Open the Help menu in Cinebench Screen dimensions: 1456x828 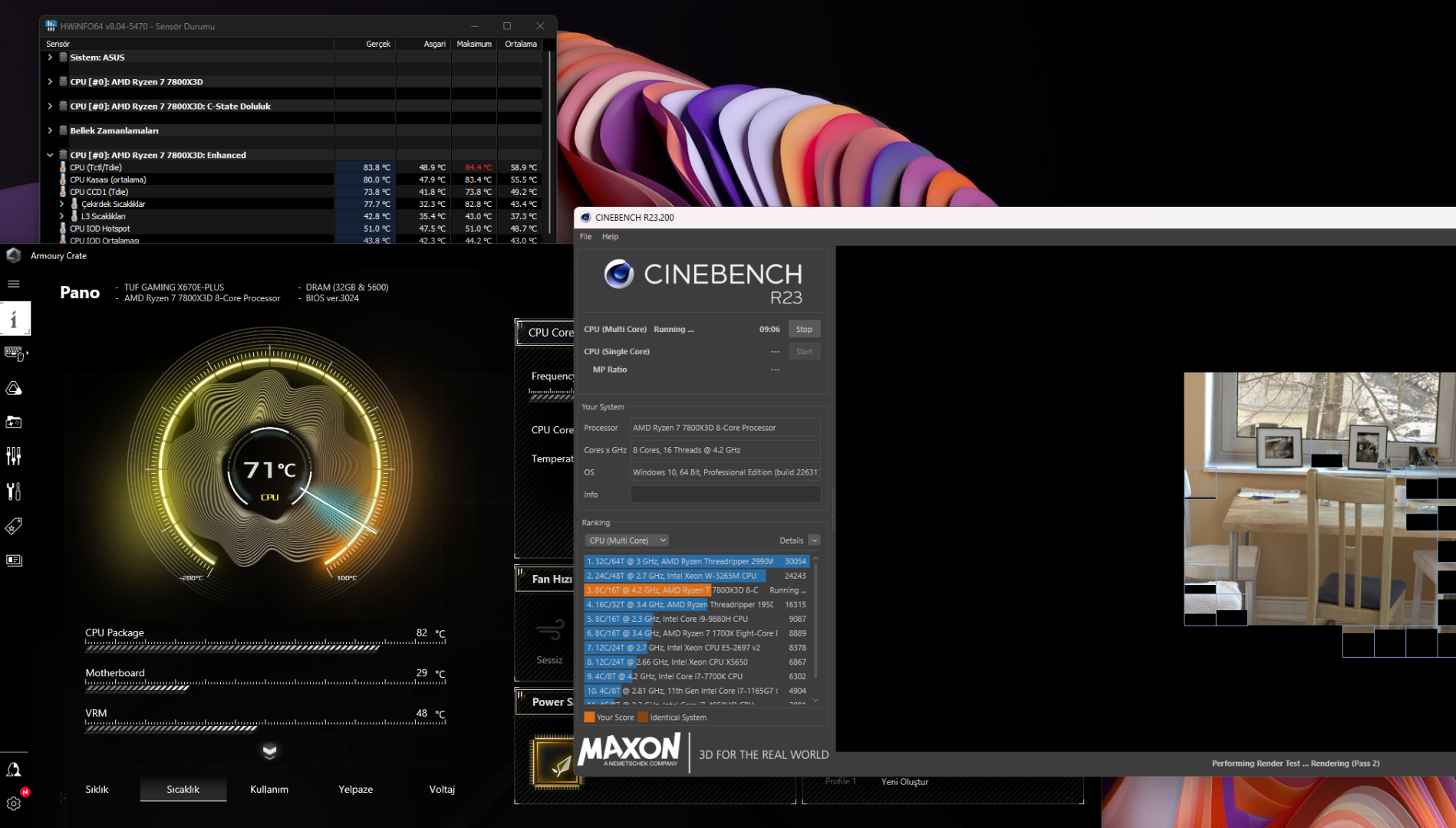click(610, 237)
